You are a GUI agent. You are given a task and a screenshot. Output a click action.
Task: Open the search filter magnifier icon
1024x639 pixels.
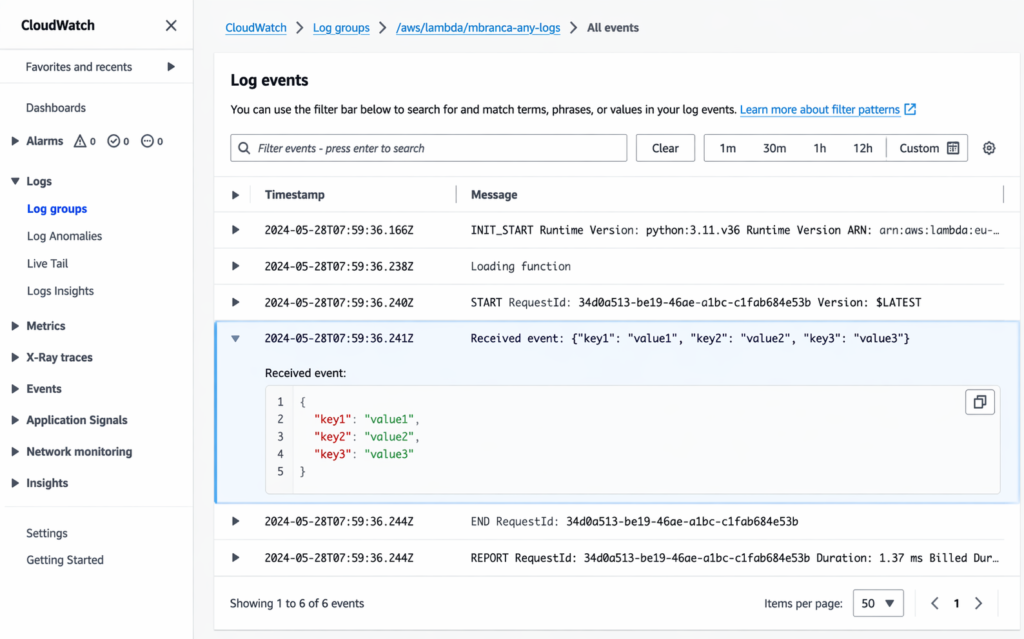click(244, 147)
